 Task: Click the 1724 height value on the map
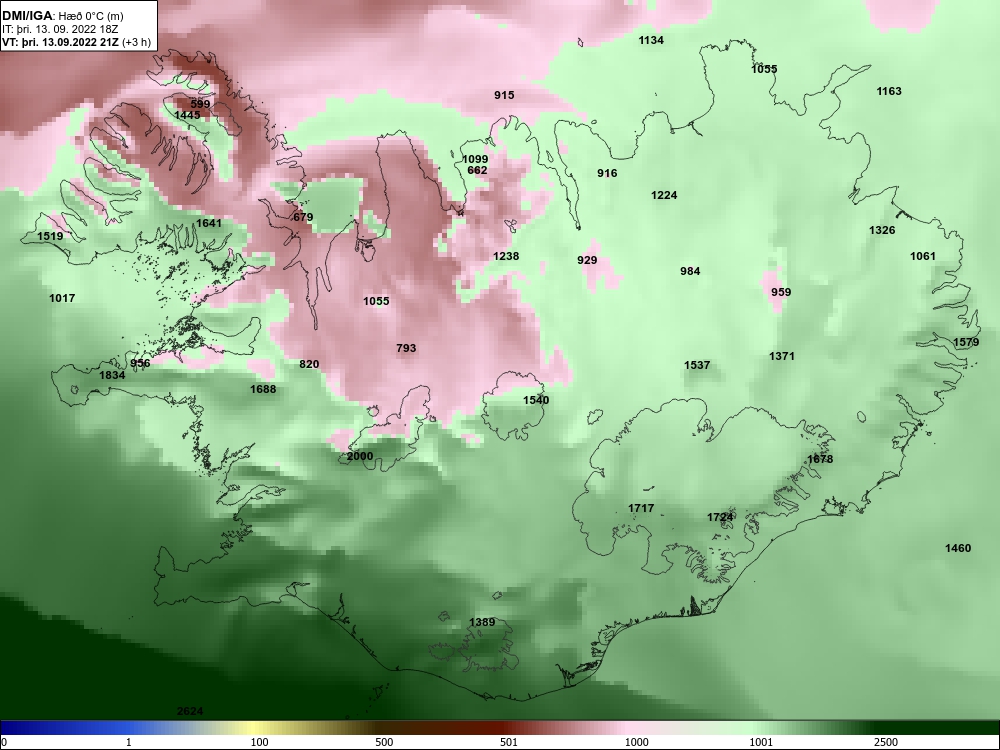click(720, 517)
